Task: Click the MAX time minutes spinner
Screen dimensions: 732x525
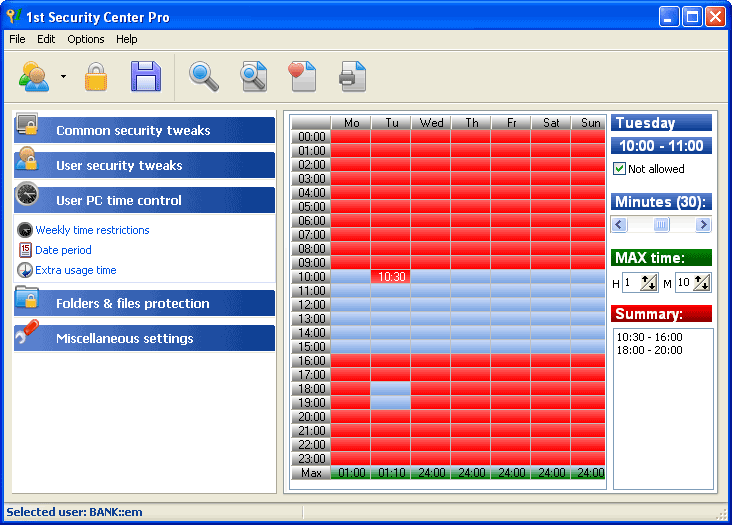Action: (x=702, y=283)
